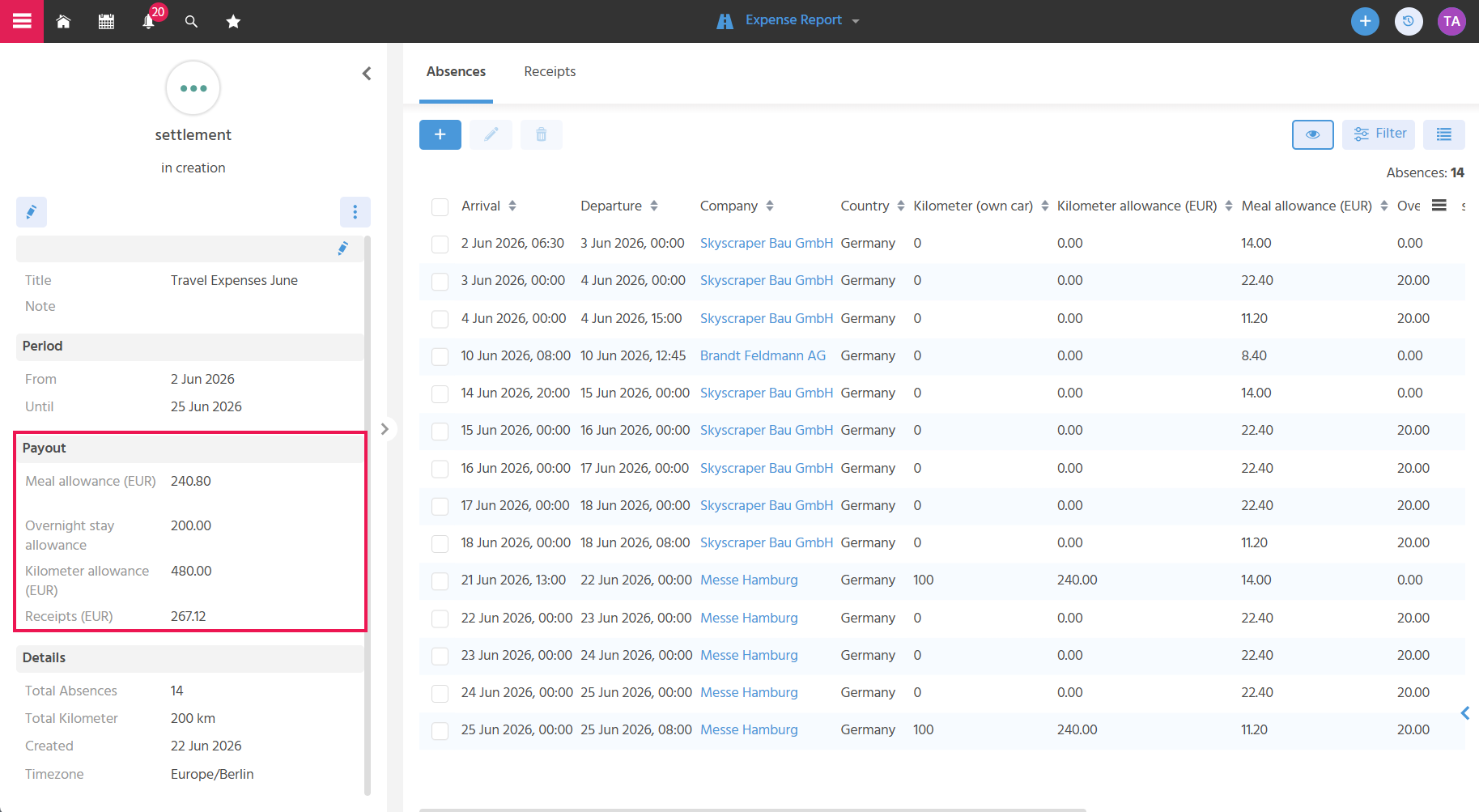Click the horizontal scrollbar under the table
1479x812 pixels.
[753, 810]
